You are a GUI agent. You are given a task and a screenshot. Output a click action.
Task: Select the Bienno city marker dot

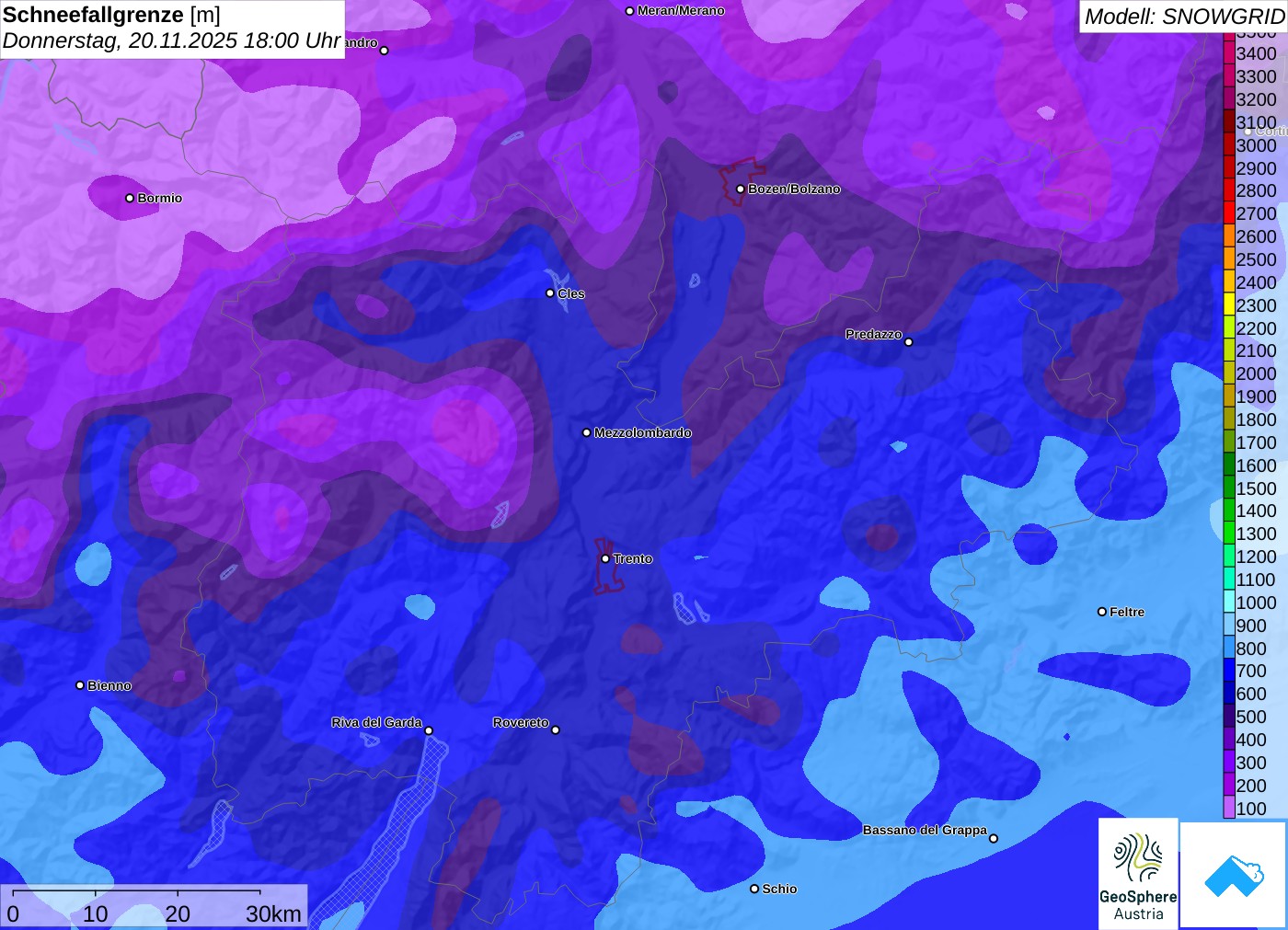(x=80, y=685)
